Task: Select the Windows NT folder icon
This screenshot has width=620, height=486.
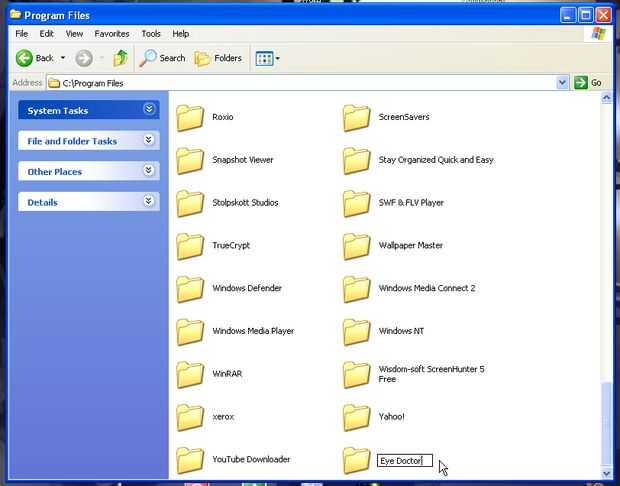Action: pyautogui.click(x=356, y=331)
